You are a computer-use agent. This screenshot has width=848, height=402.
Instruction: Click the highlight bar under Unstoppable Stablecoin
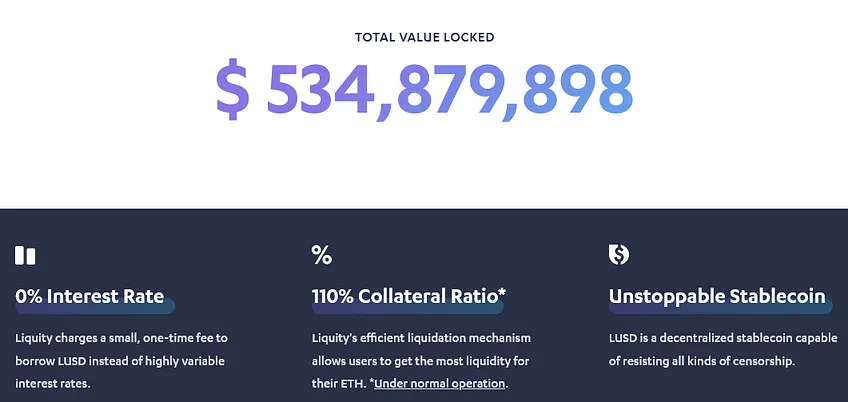pyautogui.click(x=721, y=307)
